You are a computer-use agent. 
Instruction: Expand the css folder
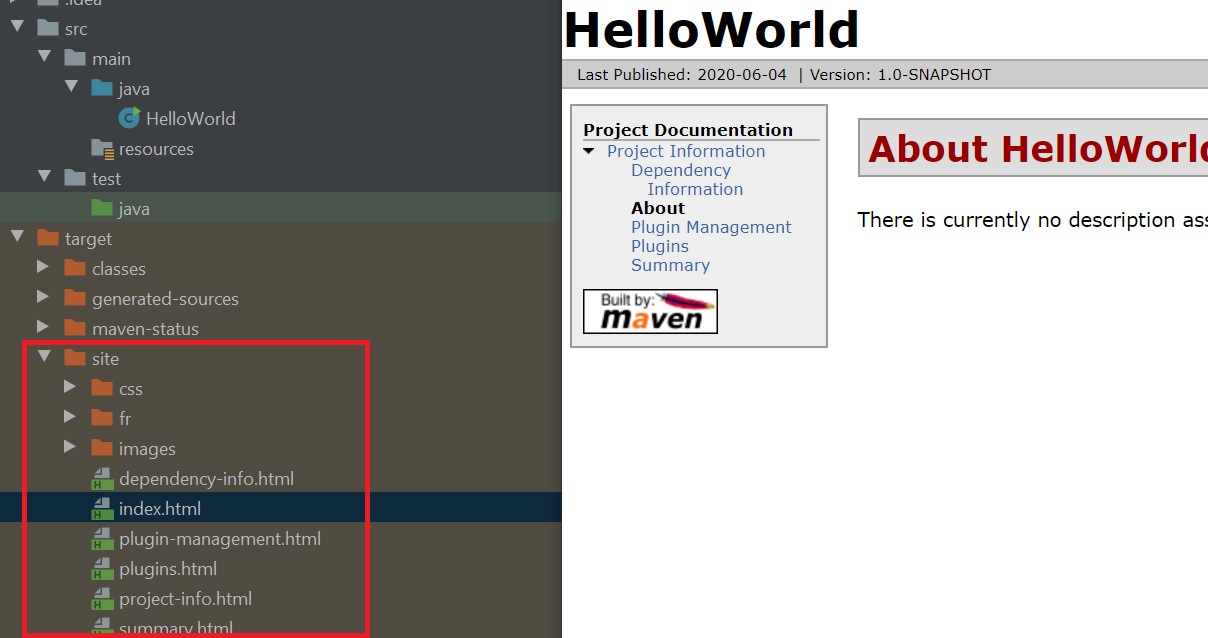pyautogui.click(x=70, y=388)
